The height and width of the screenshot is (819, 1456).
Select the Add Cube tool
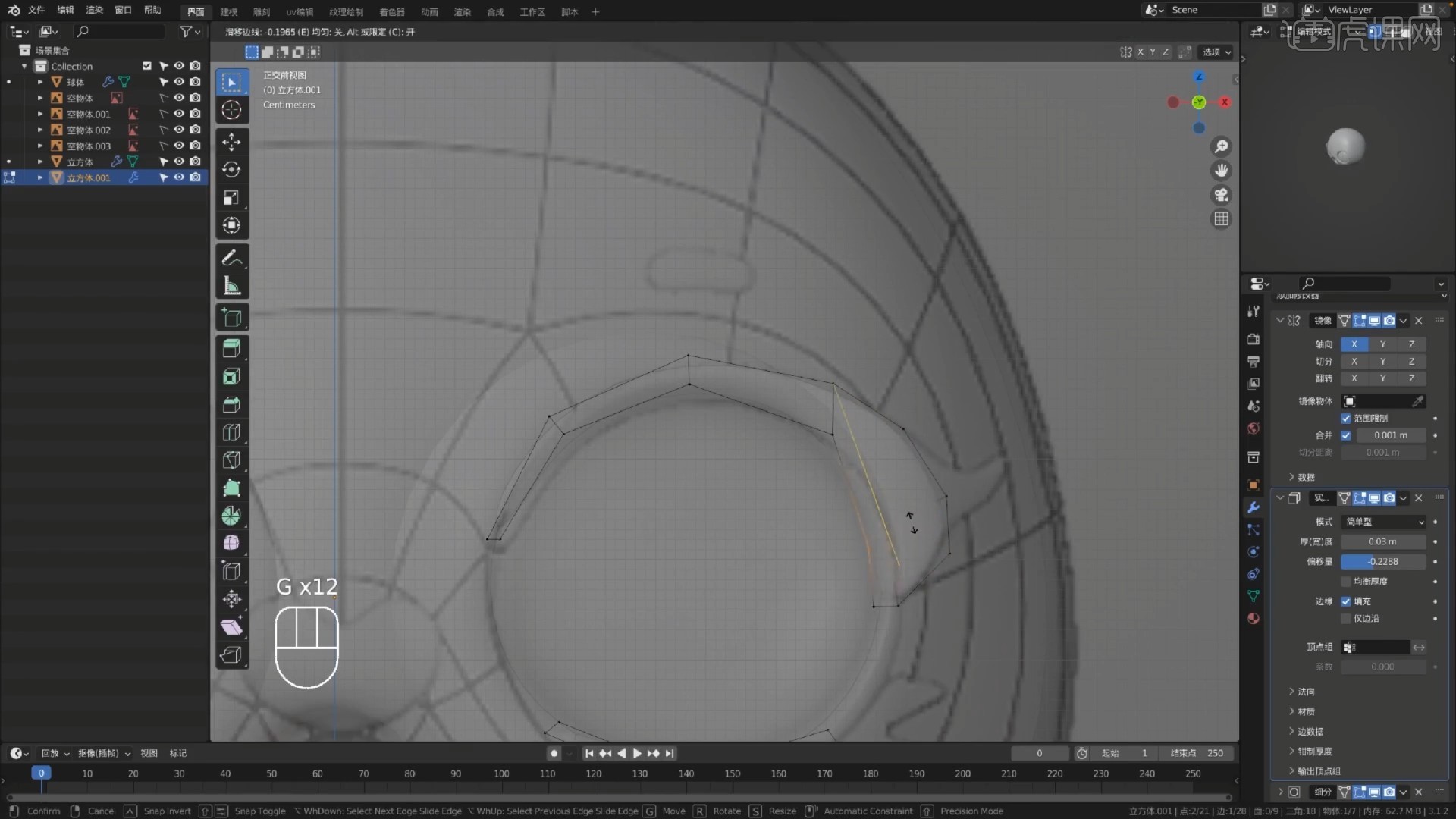pos(231,318)
